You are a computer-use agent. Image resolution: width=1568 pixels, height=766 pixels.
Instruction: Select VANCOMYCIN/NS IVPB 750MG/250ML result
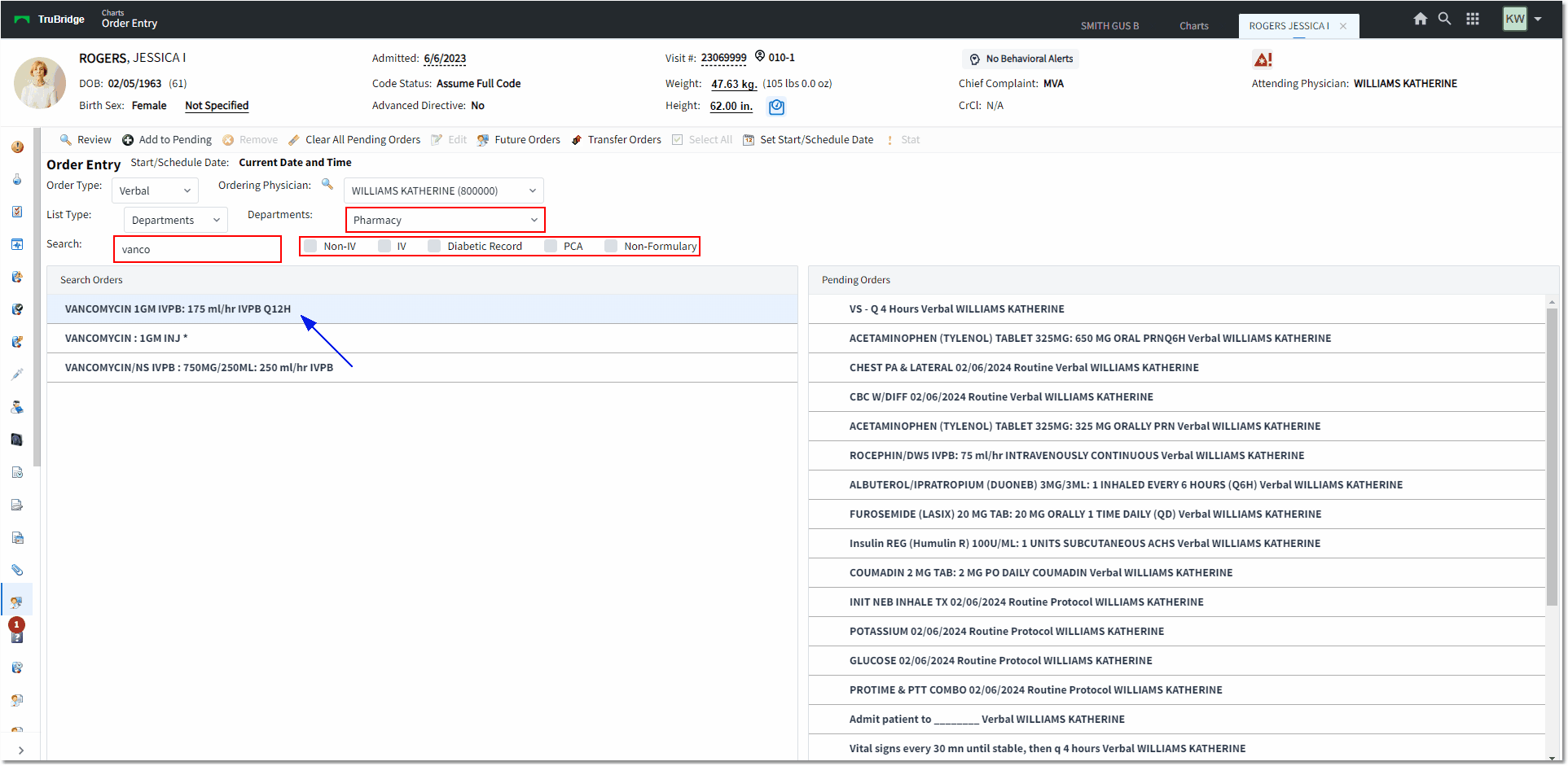coord(422,368)
